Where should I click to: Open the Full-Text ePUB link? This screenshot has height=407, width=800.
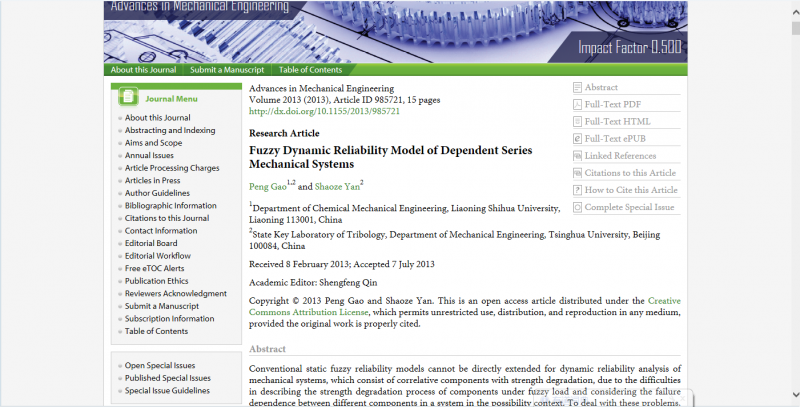[615, 139]
